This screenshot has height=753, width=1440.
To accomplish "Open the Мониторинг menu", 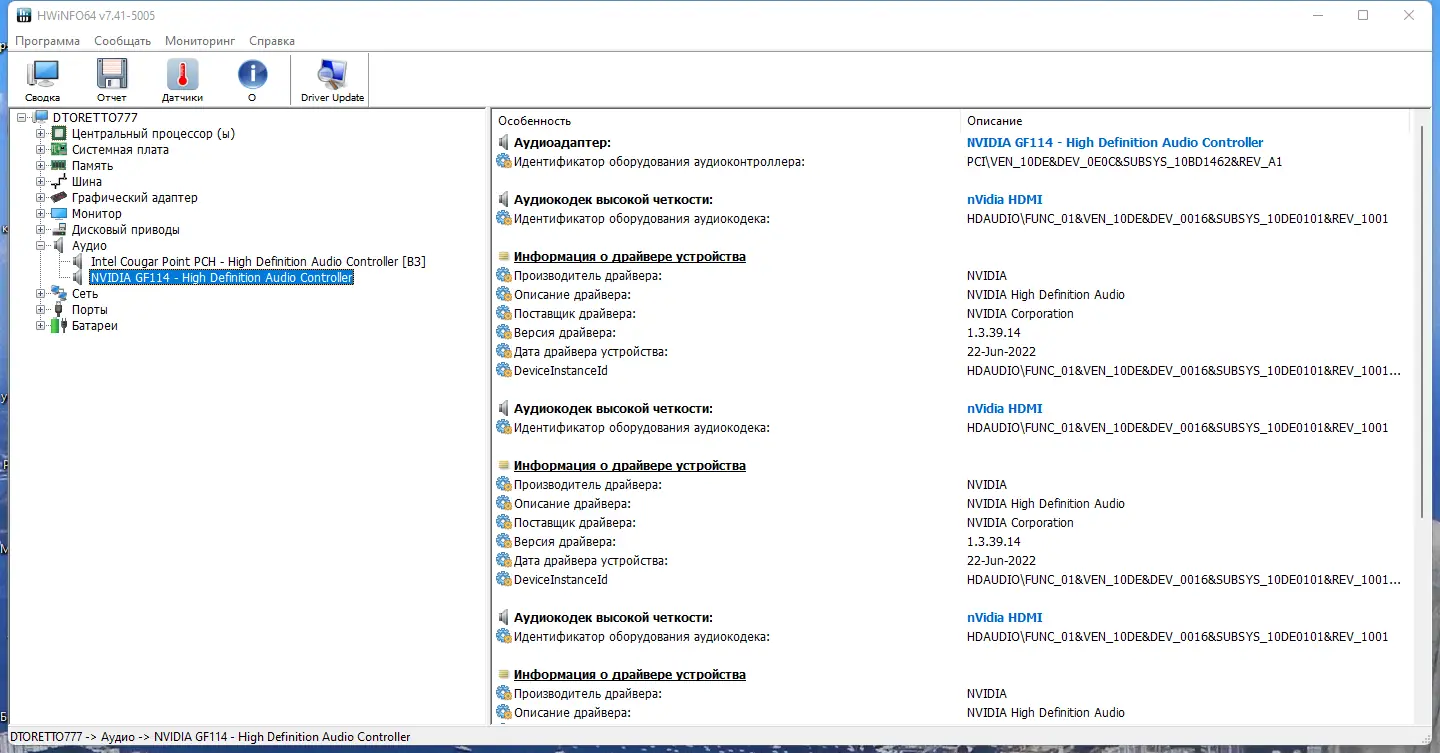I will (x=200, y=41).
